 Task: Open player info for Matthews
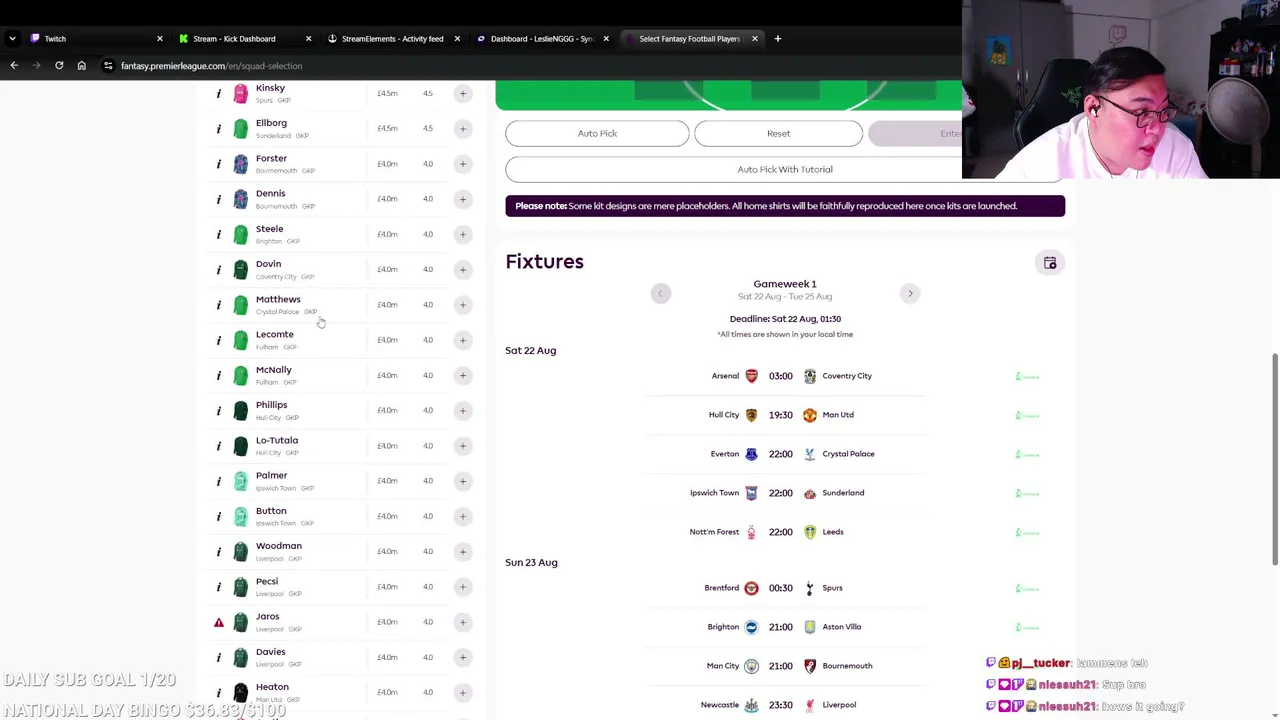pos(219,305)
